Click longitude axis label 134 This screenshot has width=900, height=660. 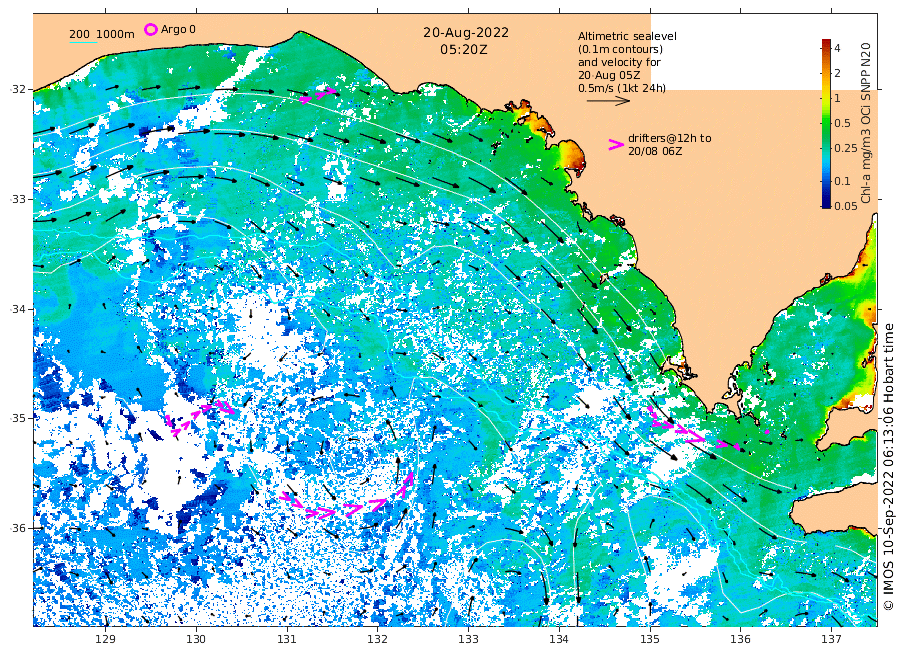[559, 639]
